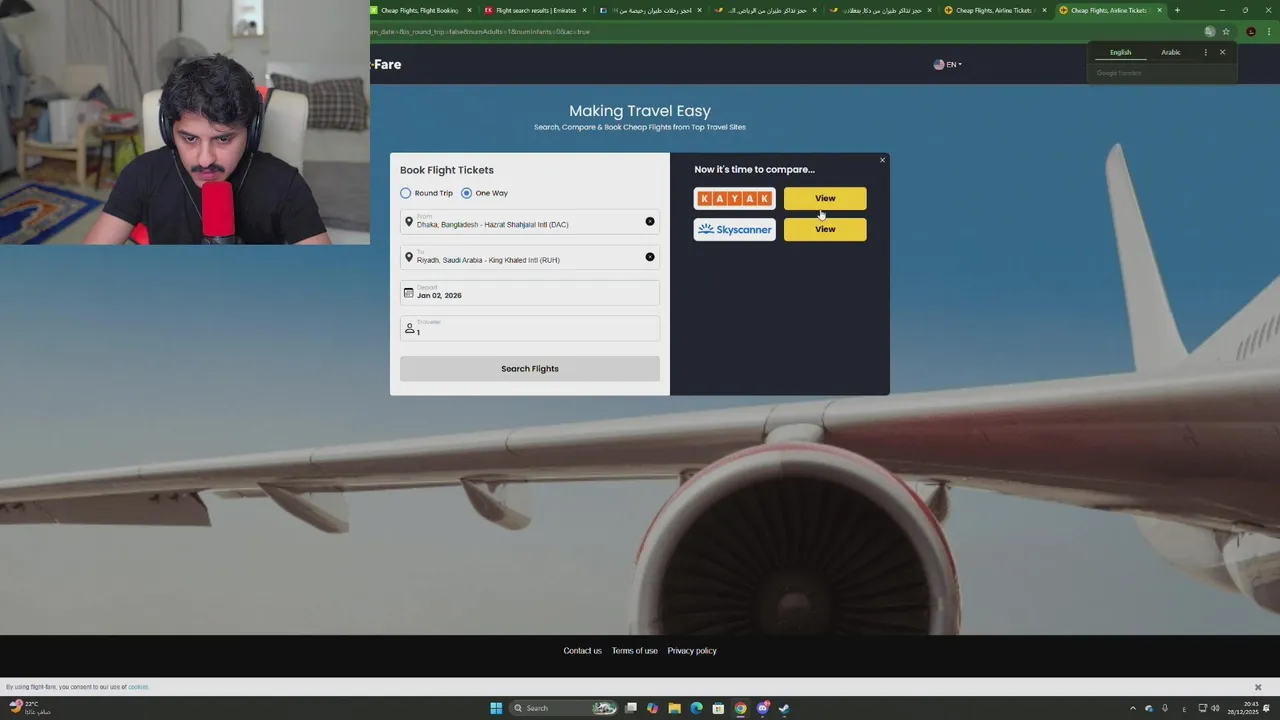Screen dimensions: 1280x720
Task: Click the Fare site logo
Action: pyautogui.click(x=386, y=64)
